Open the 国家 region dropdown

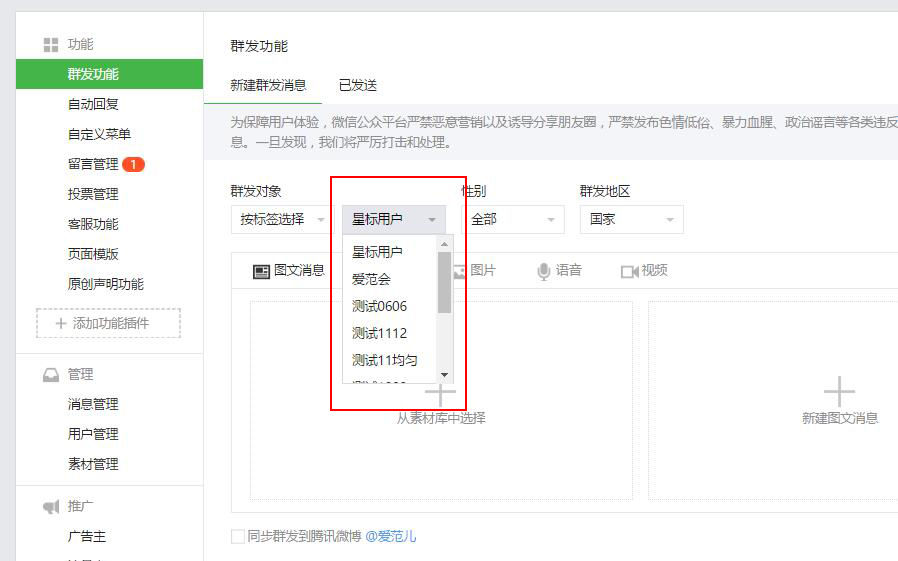[x=631, y=219]
